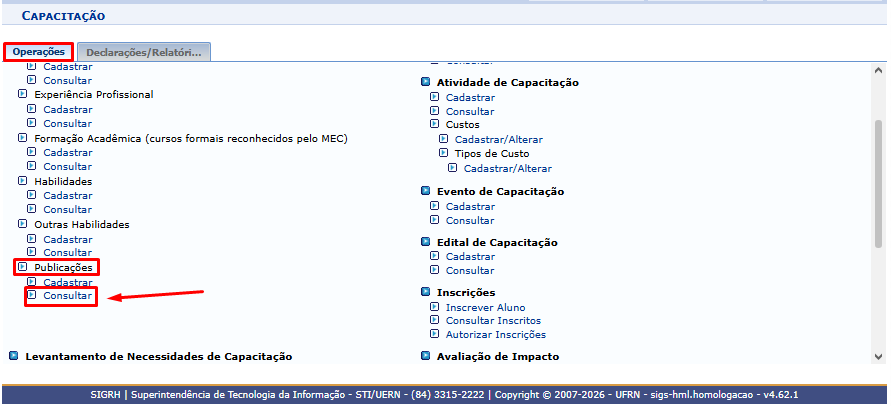Click the bullet icon beside Custos
The height and width of the screenshot is (406, 891).
434,123
